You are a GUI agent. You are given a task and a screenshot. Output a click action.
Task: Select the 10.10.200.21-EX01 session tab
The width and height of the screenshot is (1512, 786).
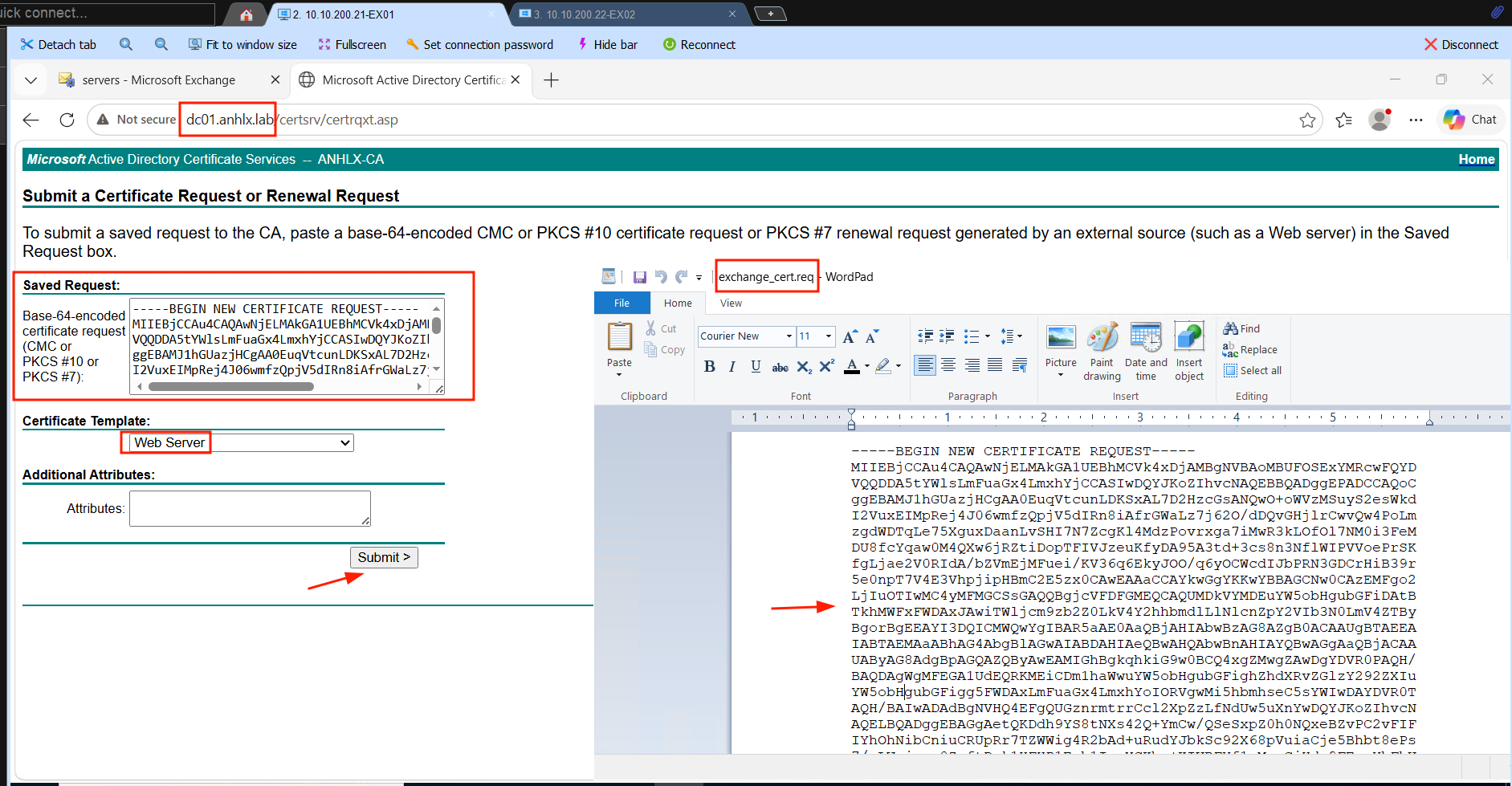tap(385, 14)
